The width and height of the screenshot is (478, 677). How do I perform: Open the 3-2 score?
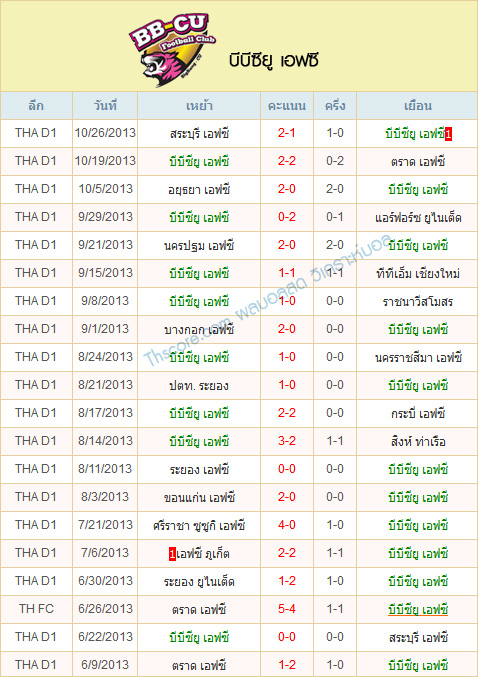coord(287,441)
